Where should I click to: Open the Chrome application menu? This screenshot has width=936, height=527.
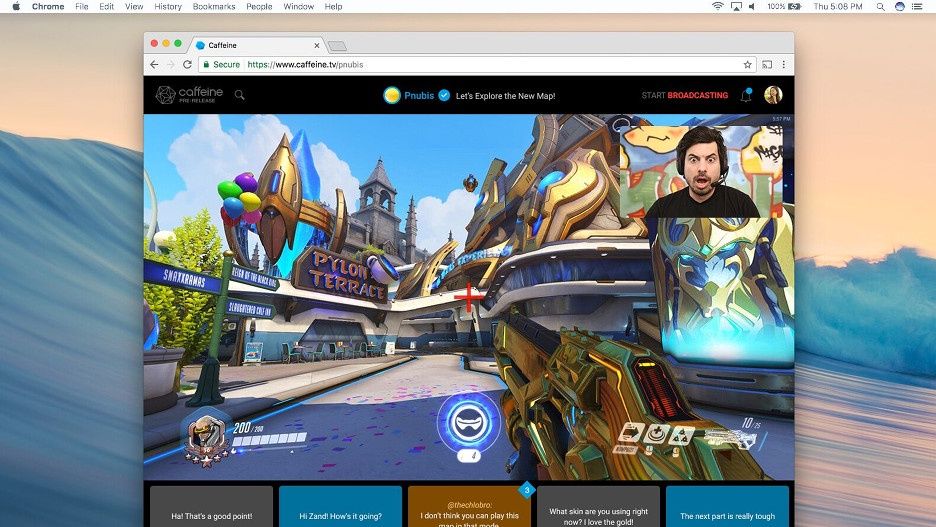[48, 7]
